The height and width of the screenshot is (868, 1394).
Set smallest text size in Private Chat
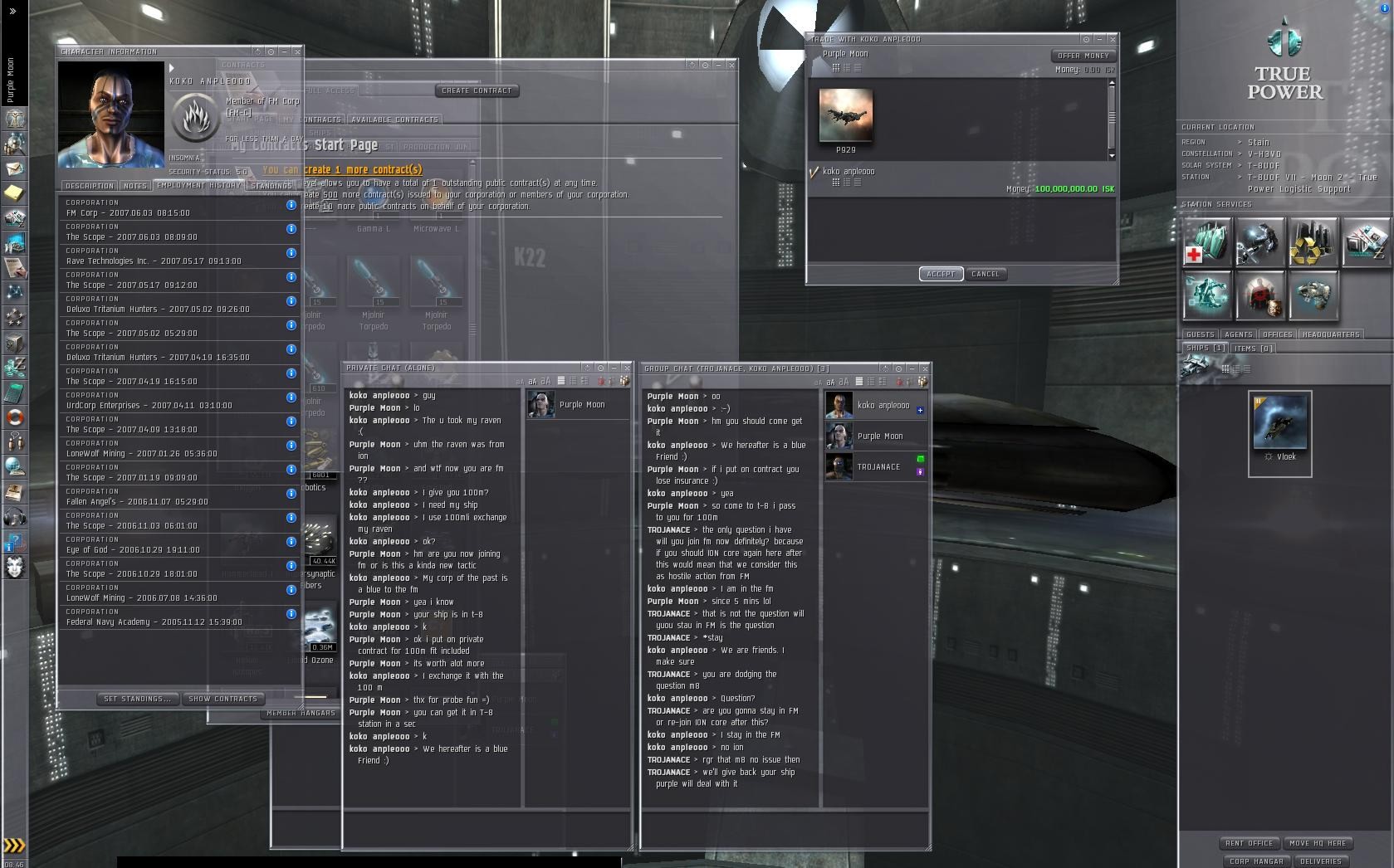click(x=521, y=382)
